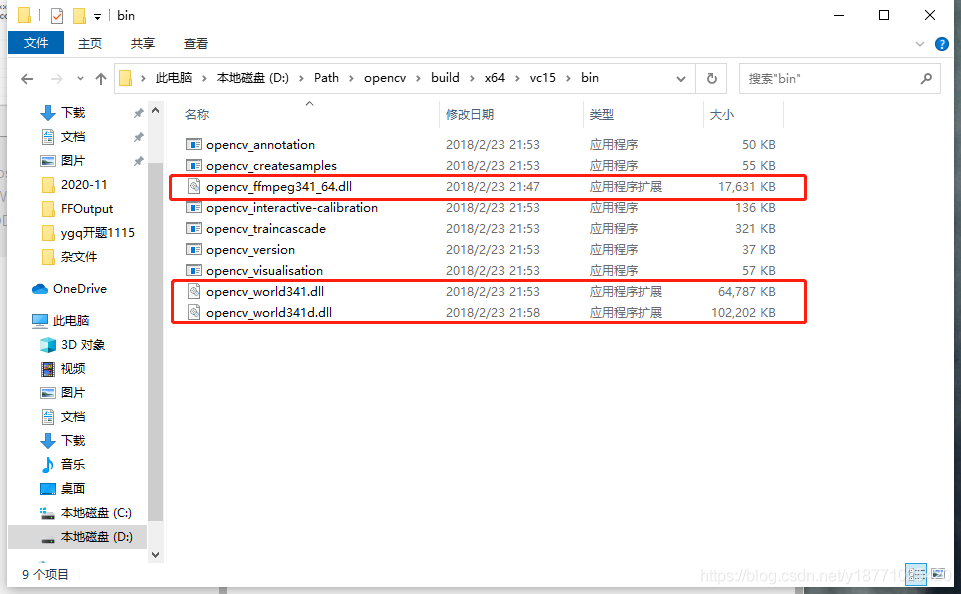The width and height of the screenshot is (961, 594).
Task: Click the Back navigation arrow
Action: pos(27,79)
